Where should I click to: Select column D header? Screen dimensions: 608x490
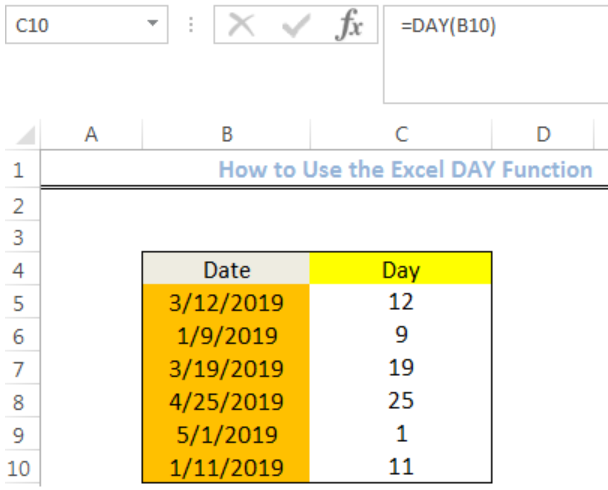pyautogui.click(x=543, y=135)
